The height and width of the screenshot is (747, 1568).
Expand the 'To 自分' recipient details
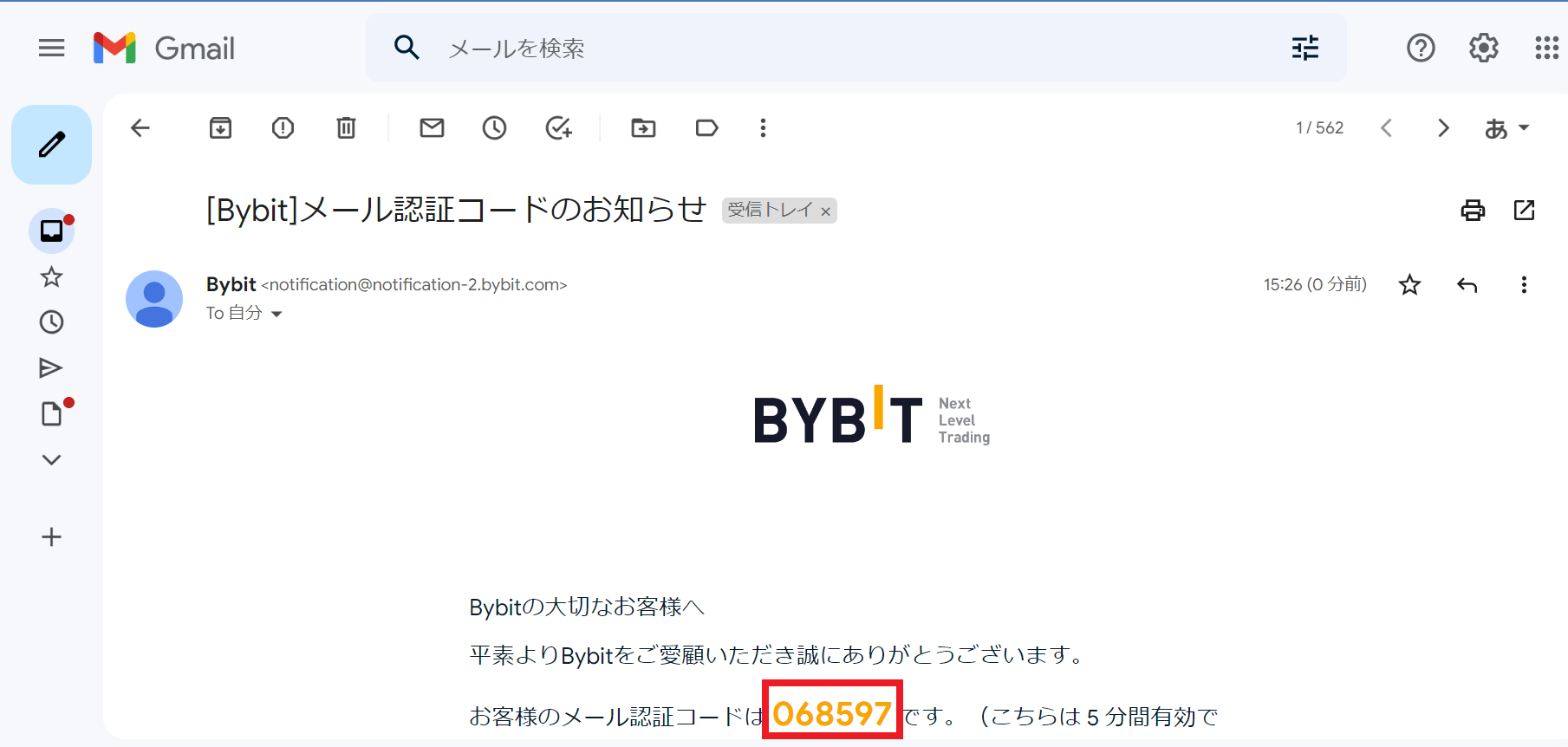click(x=277, y=314)
